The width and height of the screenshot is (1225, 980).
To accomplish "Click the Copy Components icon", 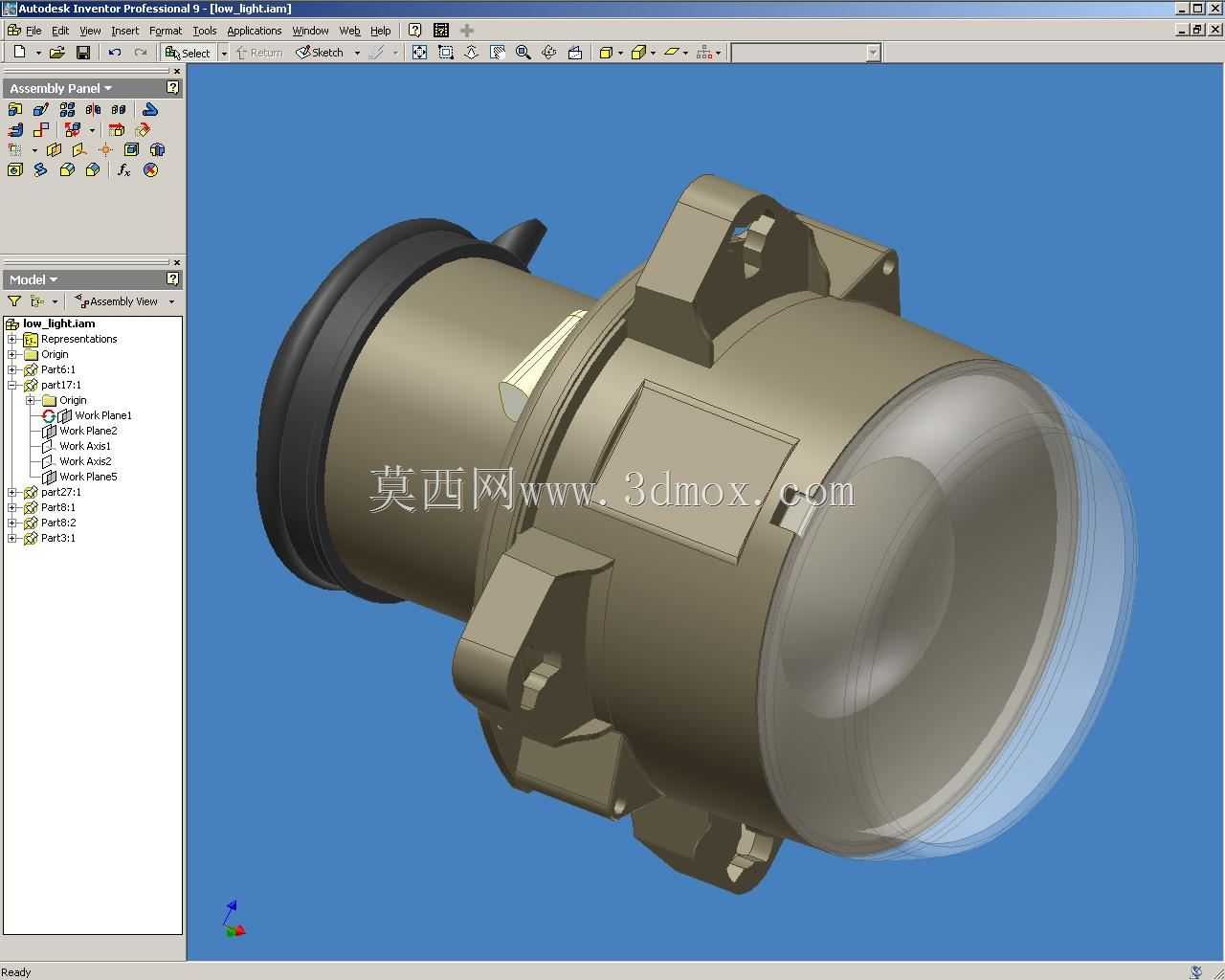I will [x=119, y=109].
